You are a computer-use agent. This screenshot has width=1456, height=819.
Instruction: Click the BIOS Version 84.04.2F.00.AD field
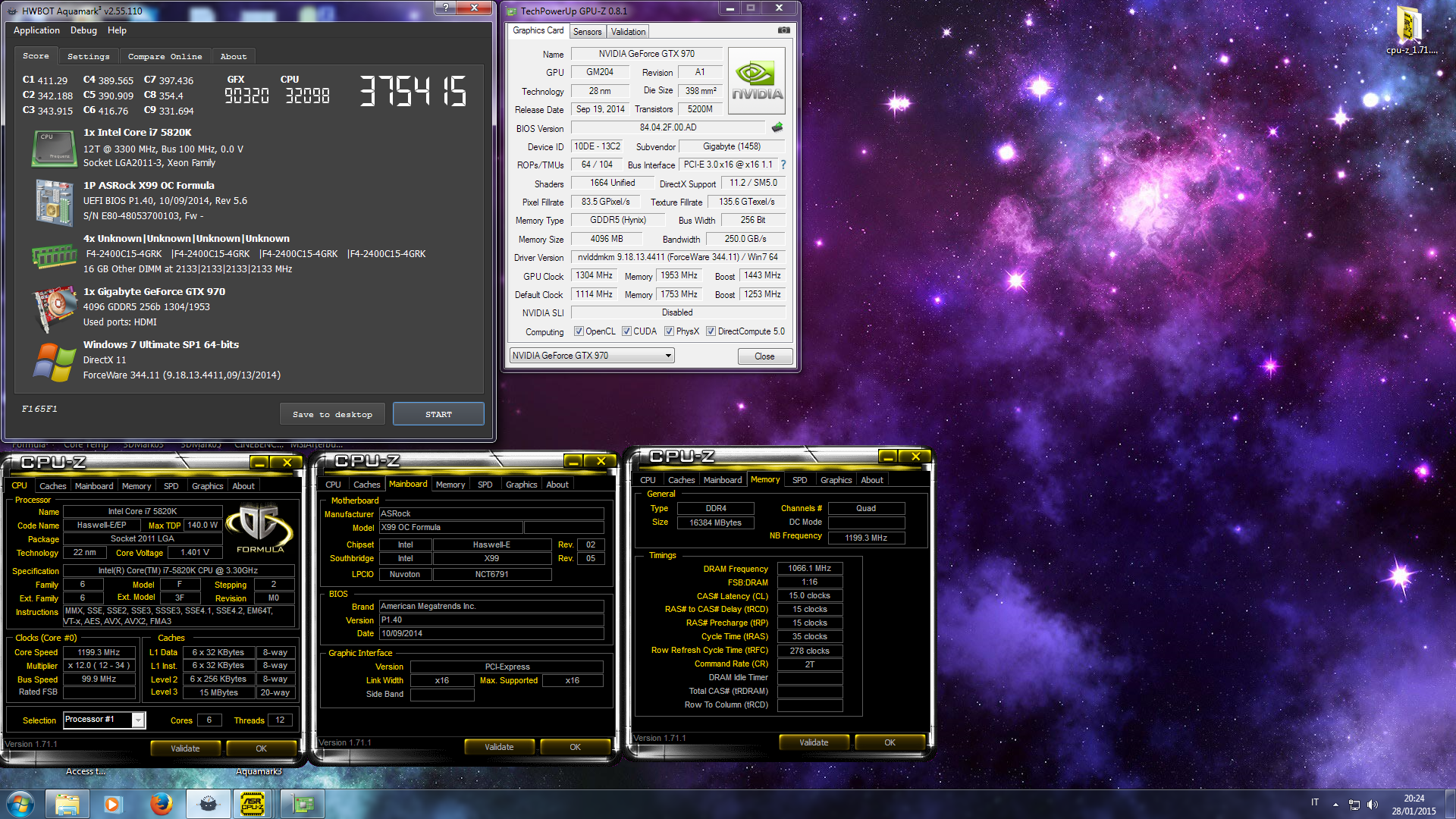[x=668, y=127]
